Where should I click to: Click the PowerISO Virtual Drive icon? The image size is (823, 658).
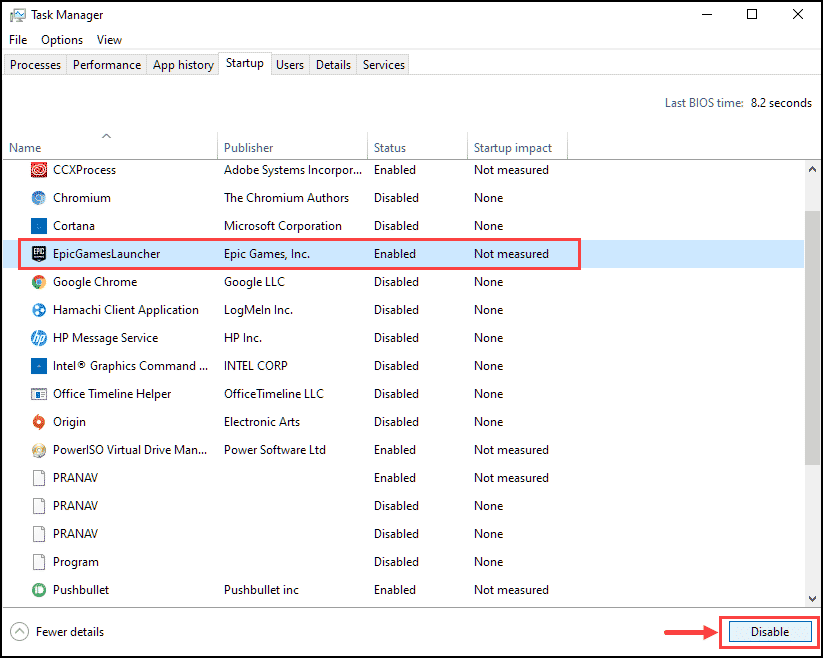(x=39, y=450)
